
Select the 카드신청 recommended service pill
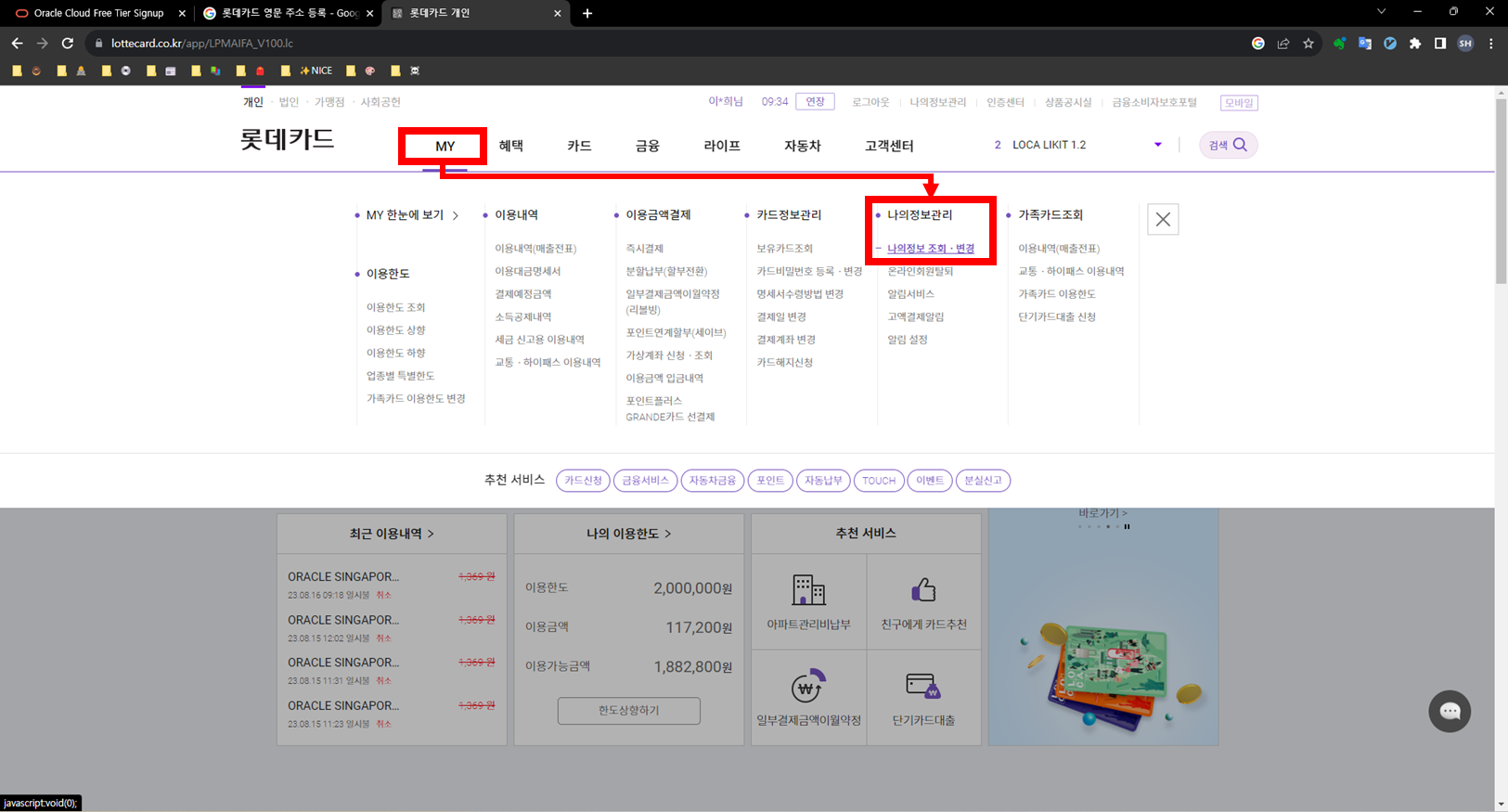[x=584, y=481]
